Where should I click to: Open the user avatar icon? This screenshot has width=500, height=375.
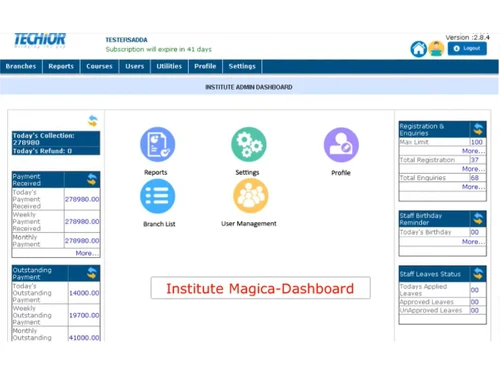[436, 49]
